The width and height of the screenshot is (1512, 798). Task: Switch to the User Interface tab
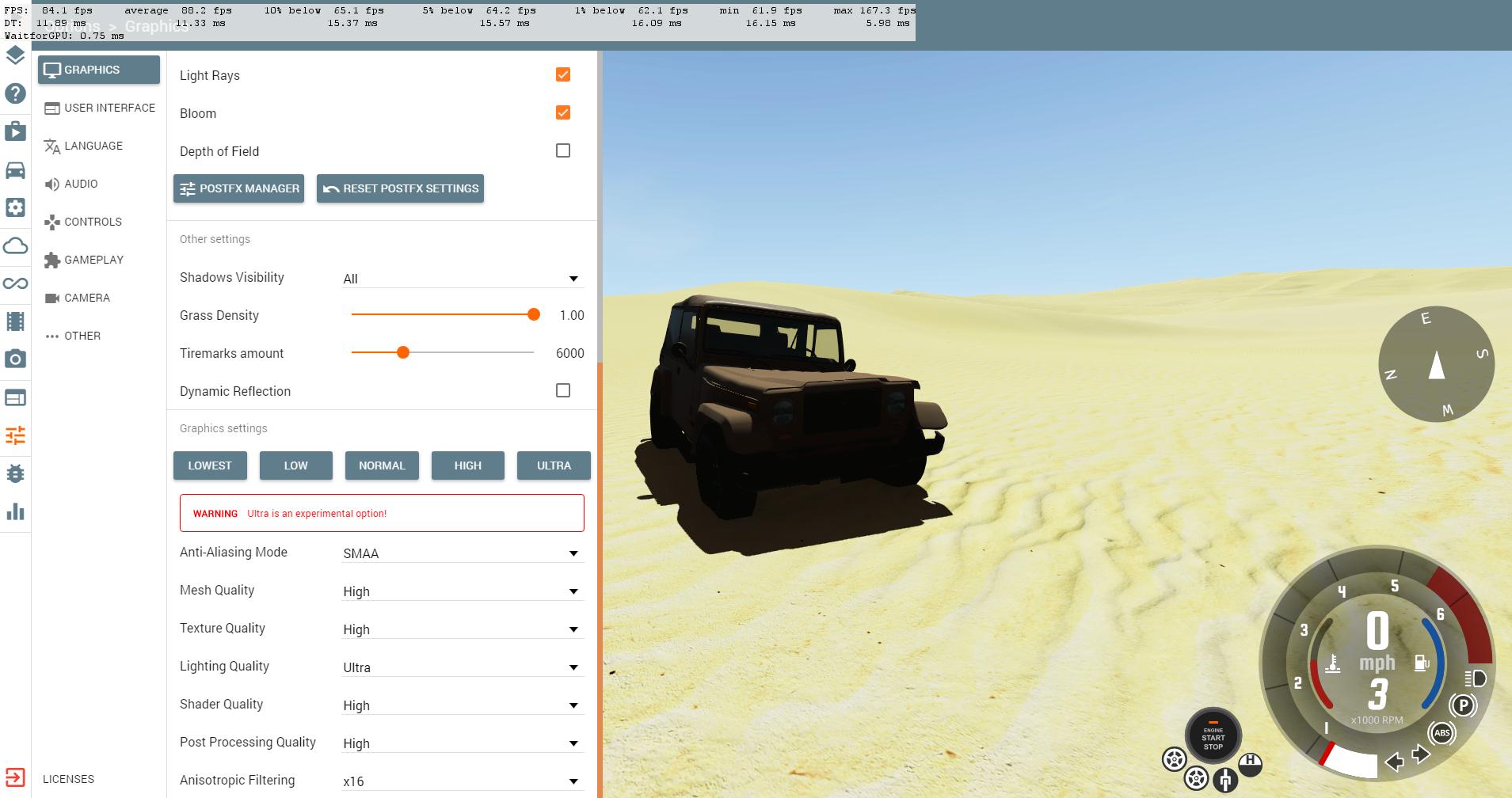click(99, 108)
